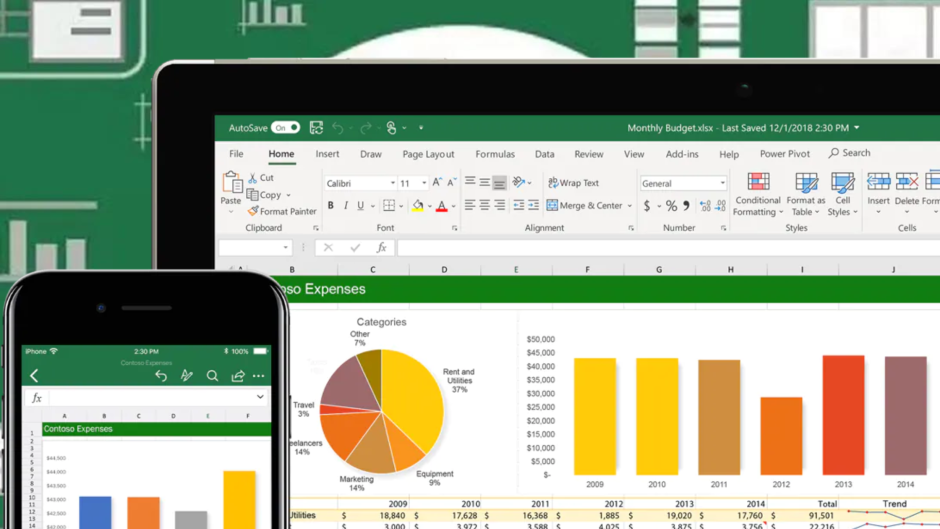Center text horizontally
The height and width of the screenshot is (529, 940).
[x=484, y=206]
